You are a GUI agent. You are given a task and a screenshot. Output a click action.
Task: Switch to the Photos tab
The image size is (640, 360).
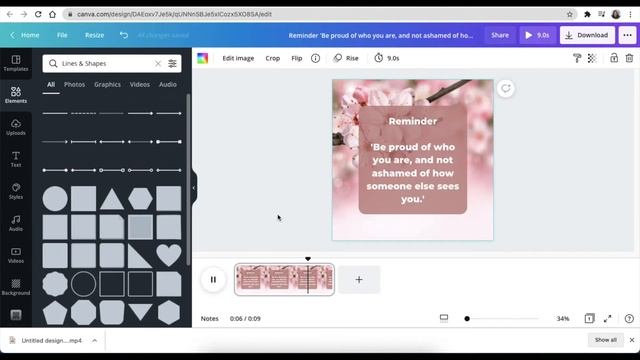click(74, 85)
